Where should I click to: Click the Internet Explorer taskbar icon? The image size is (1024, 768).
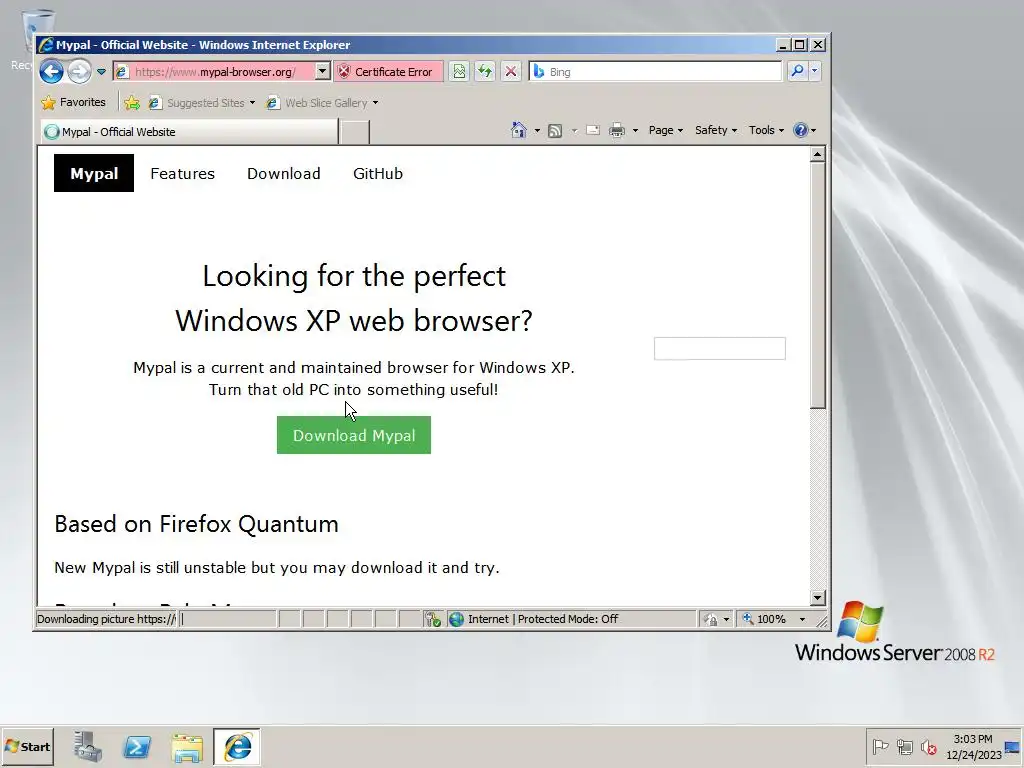(x=237, y=746)
